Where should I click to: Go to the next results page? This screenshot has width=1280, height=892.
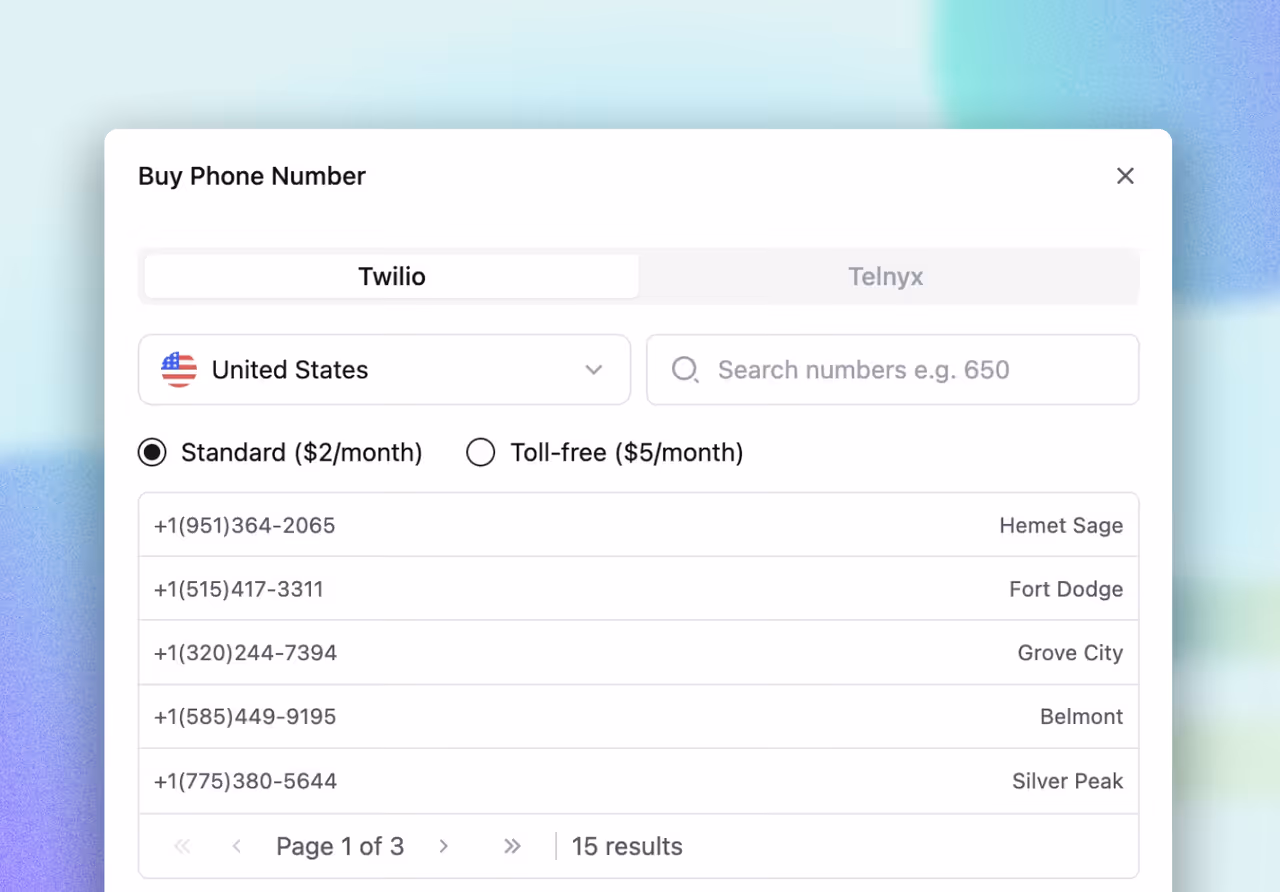point(443,846)
